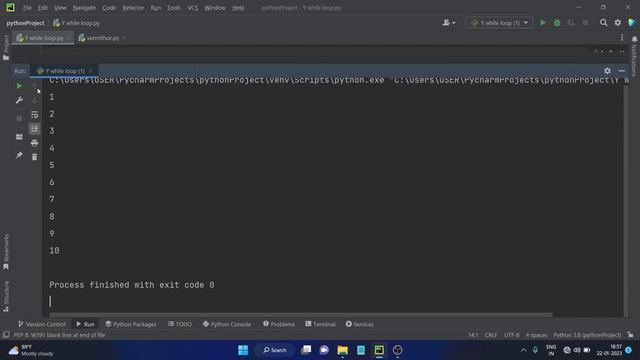Viewport: 640px width, 360px height.
Task: Close the 'Y while loop (1)' Run tab
Action: pyautogui.click(x=91, y=71)
